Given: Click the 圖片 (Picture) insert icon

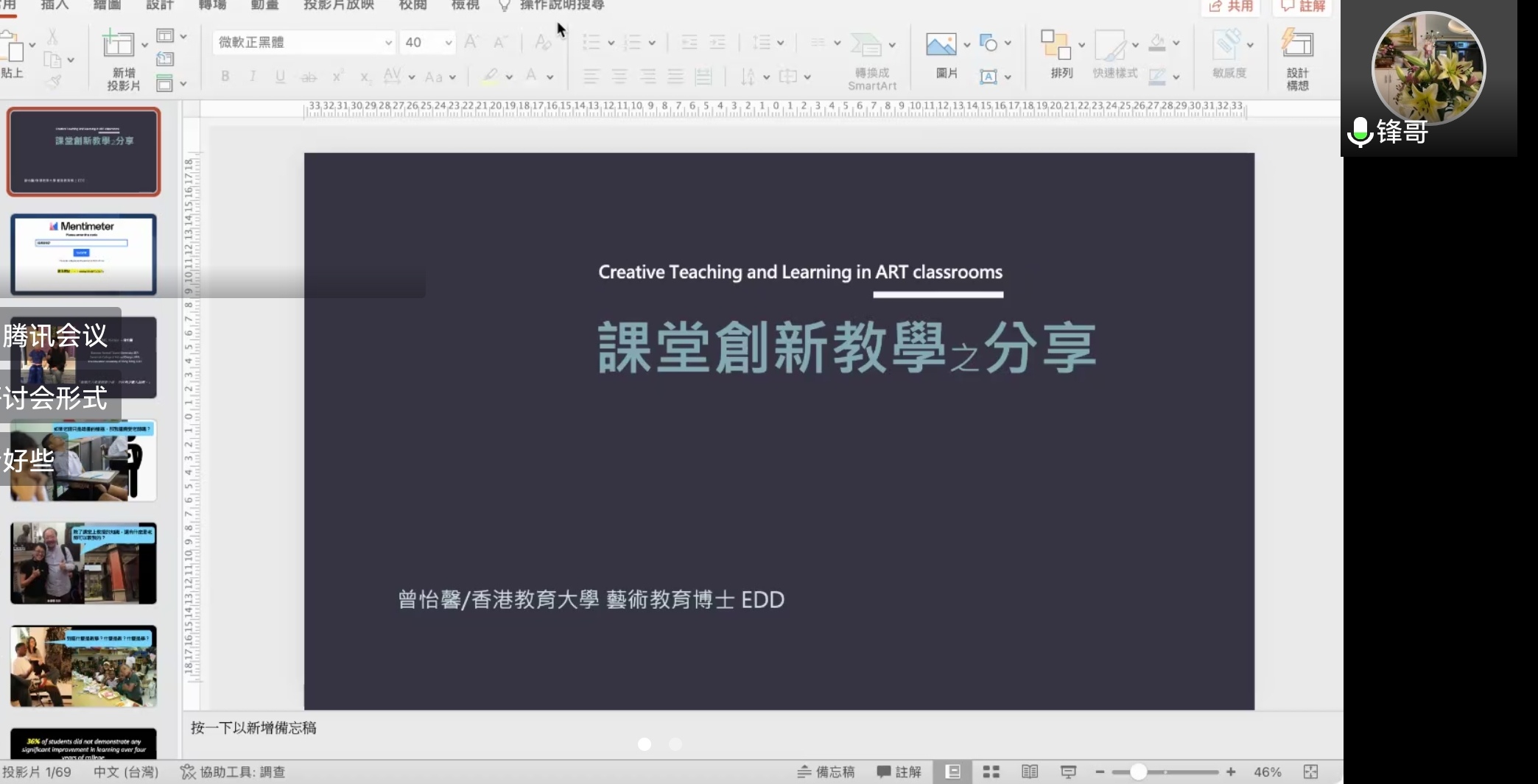Looking at the screenshot, I should pos(941,45).
